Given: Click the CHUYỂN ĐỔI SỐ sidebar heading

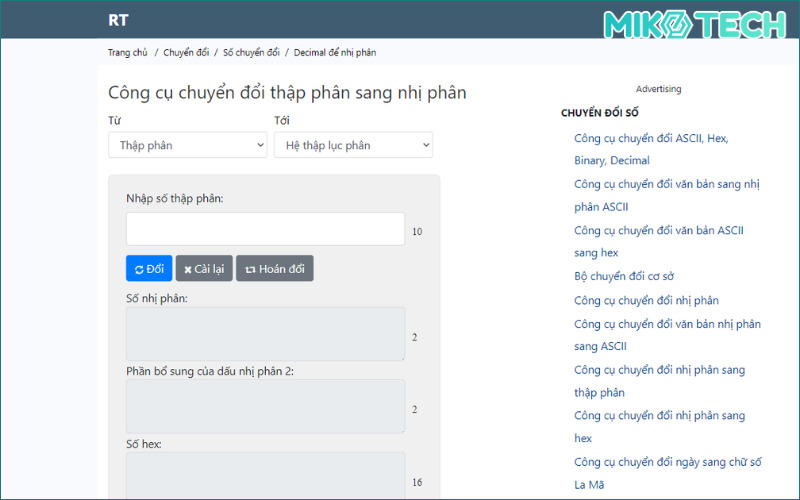Looking at the screenshot, I should pos(599,113).
